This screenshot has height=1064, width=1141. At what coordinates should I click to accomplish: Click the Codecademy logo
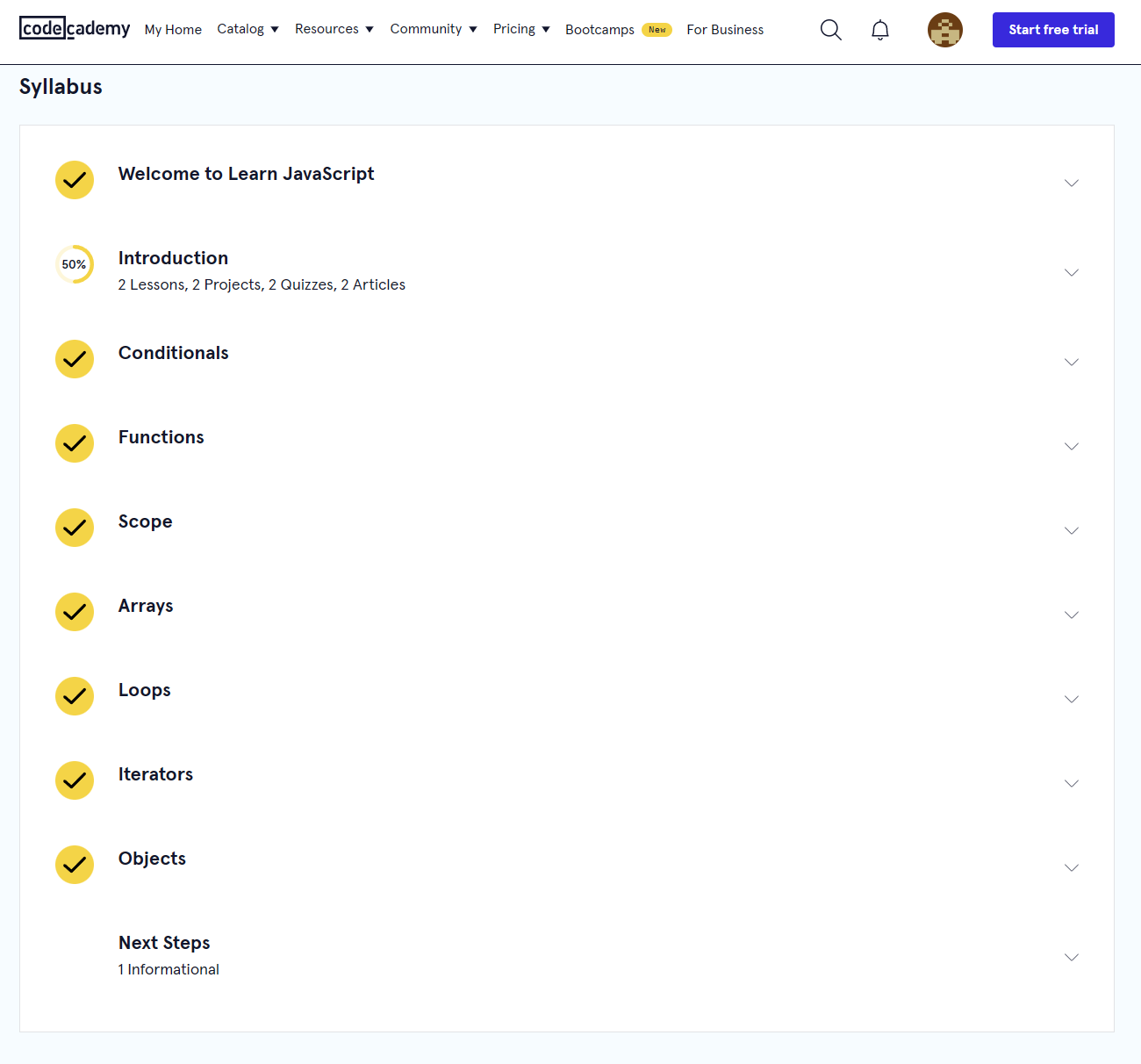point(74,27)
